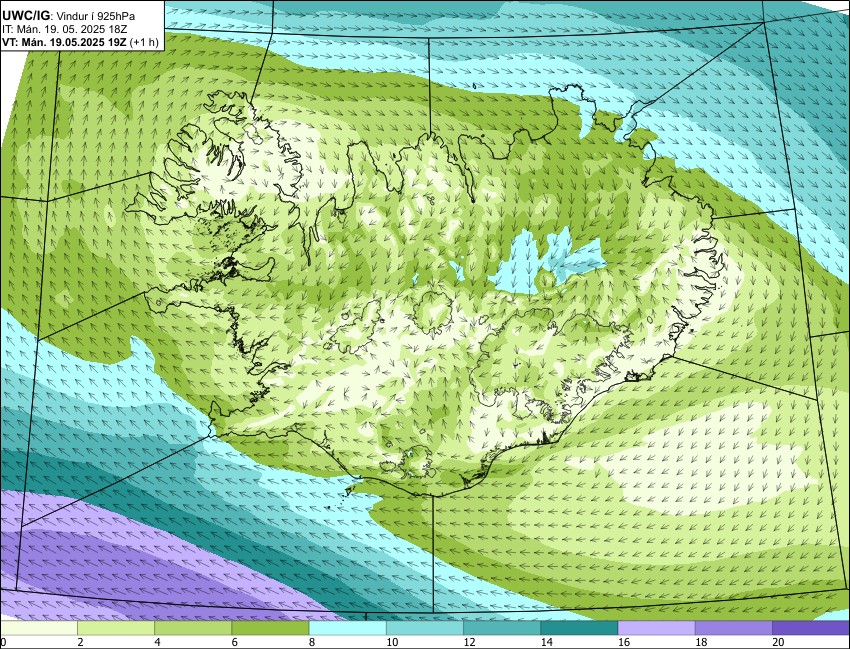The image size is (850, 649).
Task: Click the legend label '20'
Action: pos(778,642)
